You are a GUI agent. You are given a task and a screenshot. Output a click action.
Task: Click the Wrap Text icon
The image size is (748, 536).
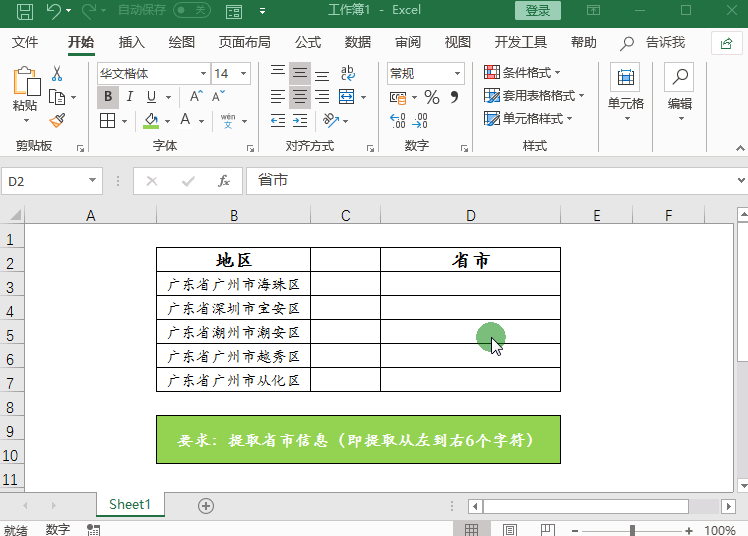coord(348,74)
